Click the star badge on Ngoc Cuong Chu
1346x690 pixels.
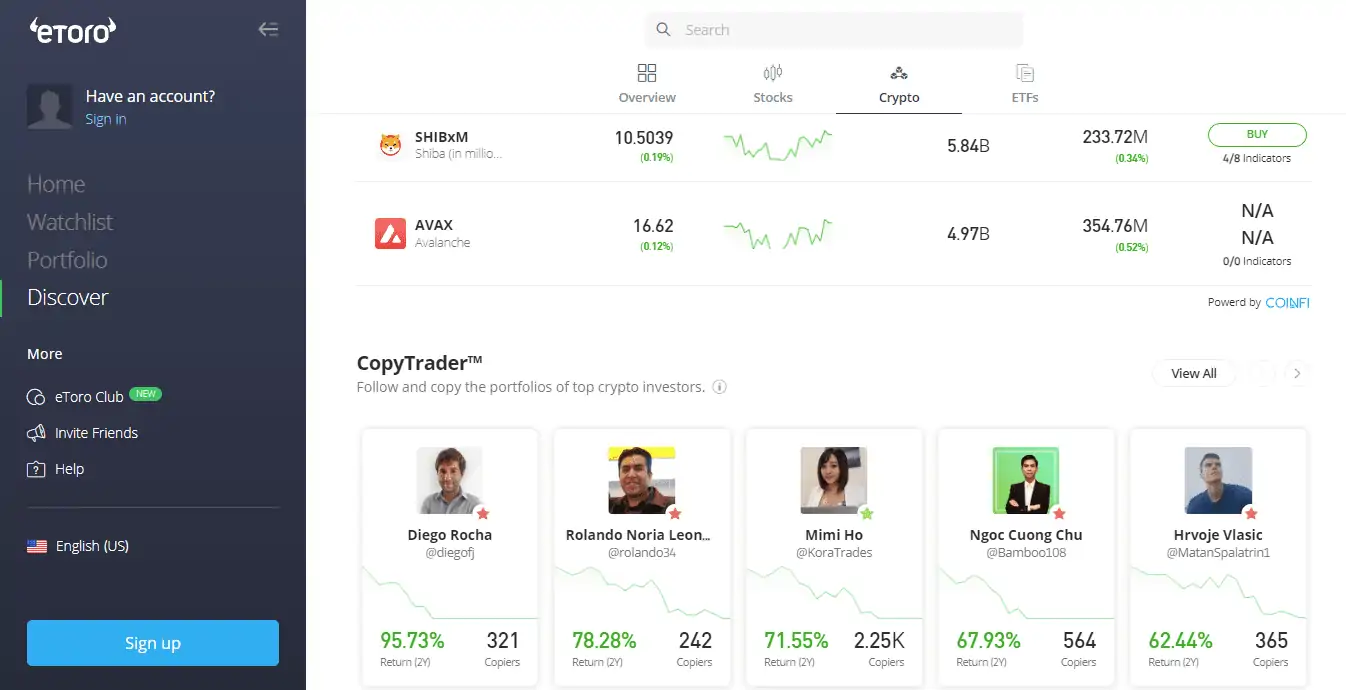point(1058,513)
